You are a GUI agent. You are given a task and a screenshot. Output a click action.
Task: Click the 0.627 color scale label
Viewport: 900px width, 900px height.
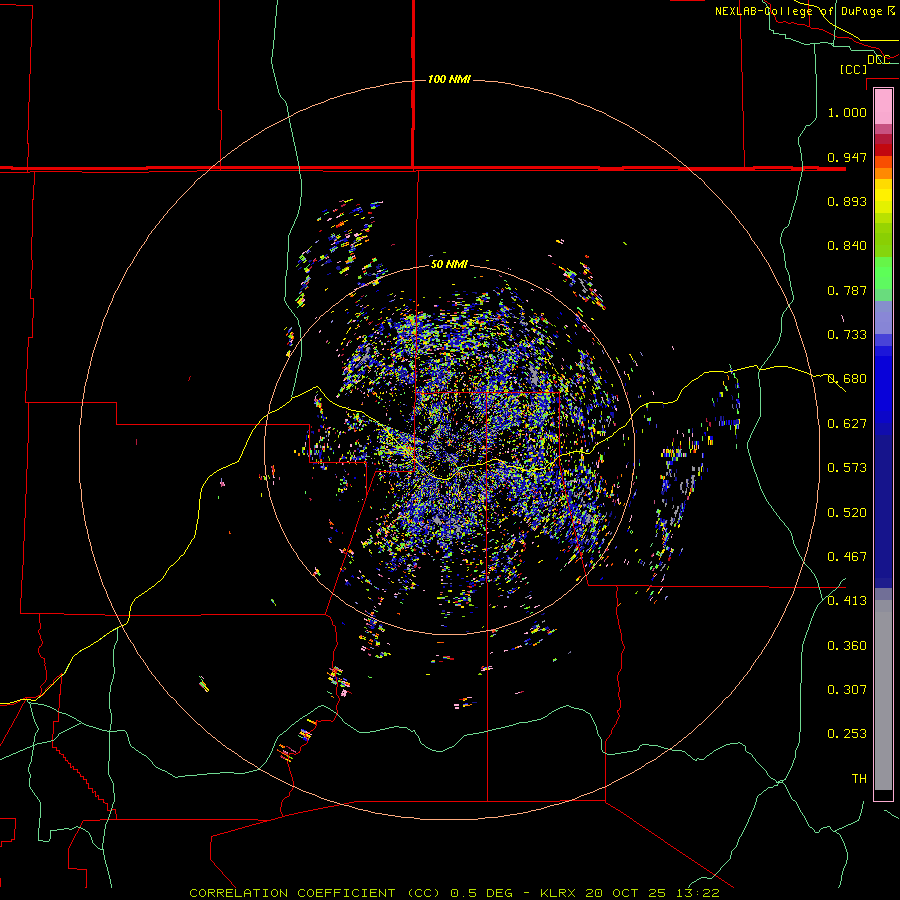847,424
